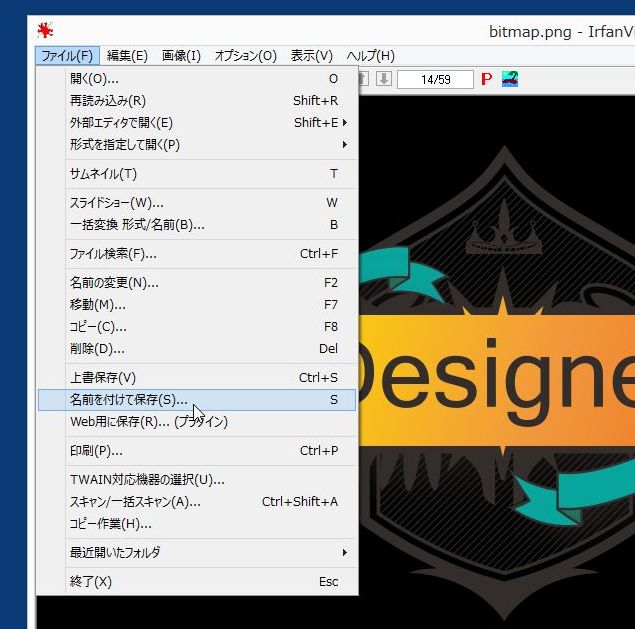Select スキャン/一括スキャン(A)... entry
This screenshot has height=629, width=635.
[x=197, y=501]
